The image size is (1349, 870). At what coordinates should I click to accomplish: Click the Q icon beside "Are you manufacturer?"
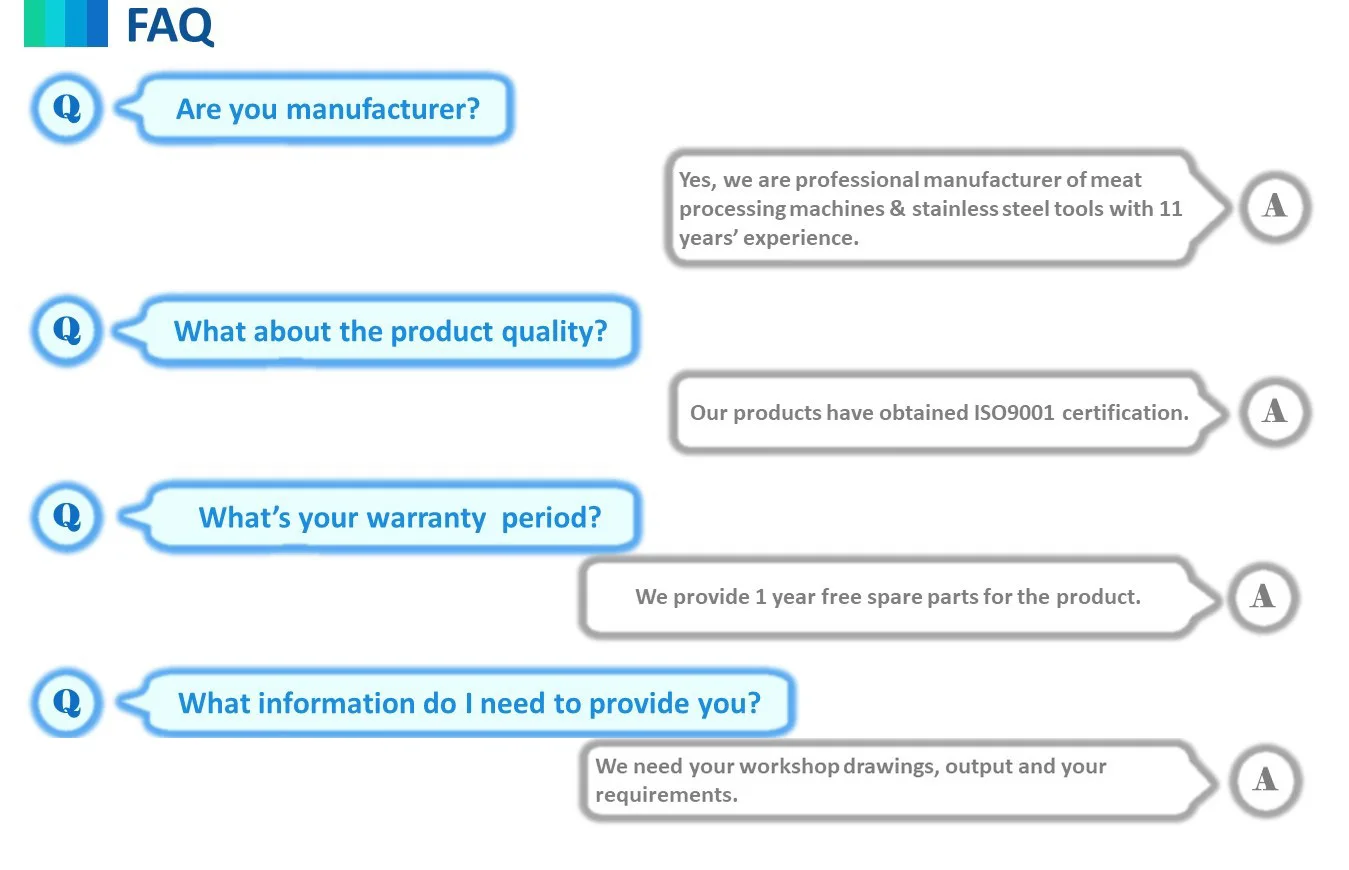click(x=67, y=107)
